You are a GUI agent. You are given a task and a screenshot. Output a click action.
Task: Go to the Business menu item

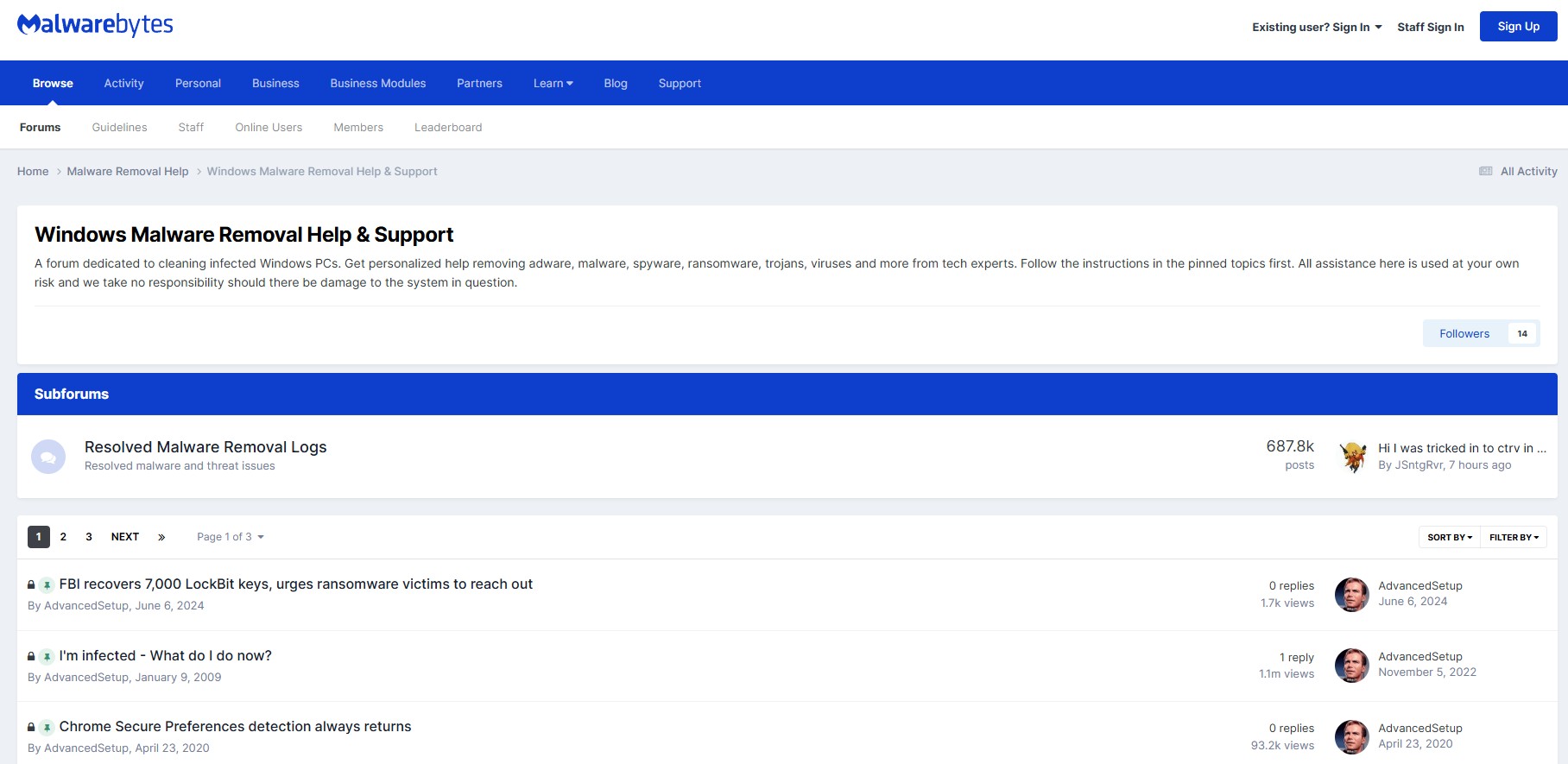pyautogui.click(x=275, y=83)
